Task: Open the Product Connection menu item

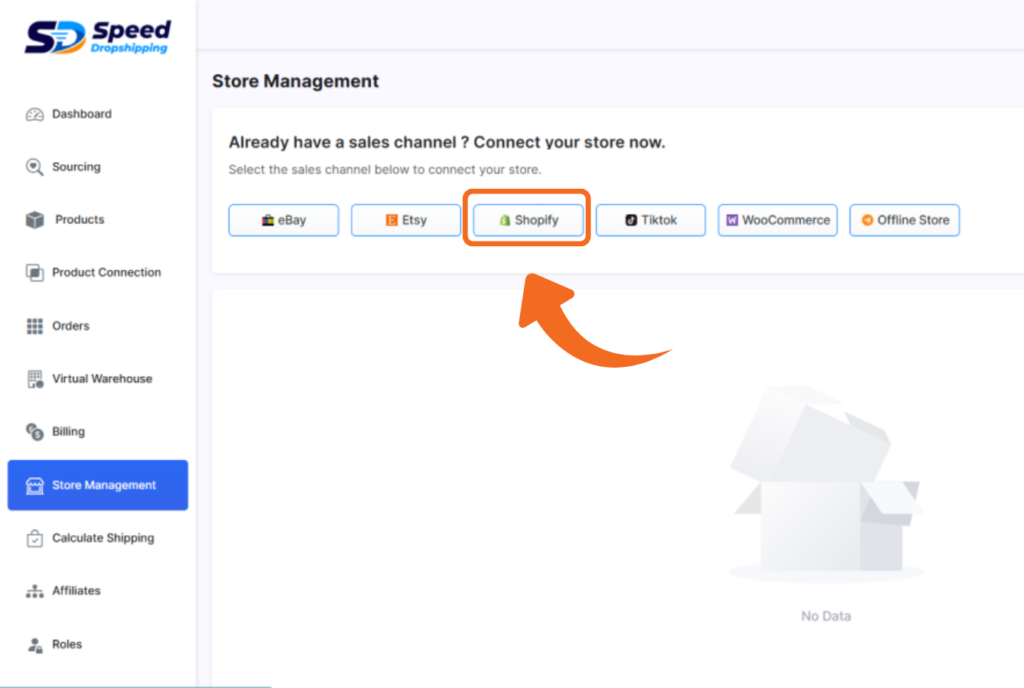Action: 106,272
